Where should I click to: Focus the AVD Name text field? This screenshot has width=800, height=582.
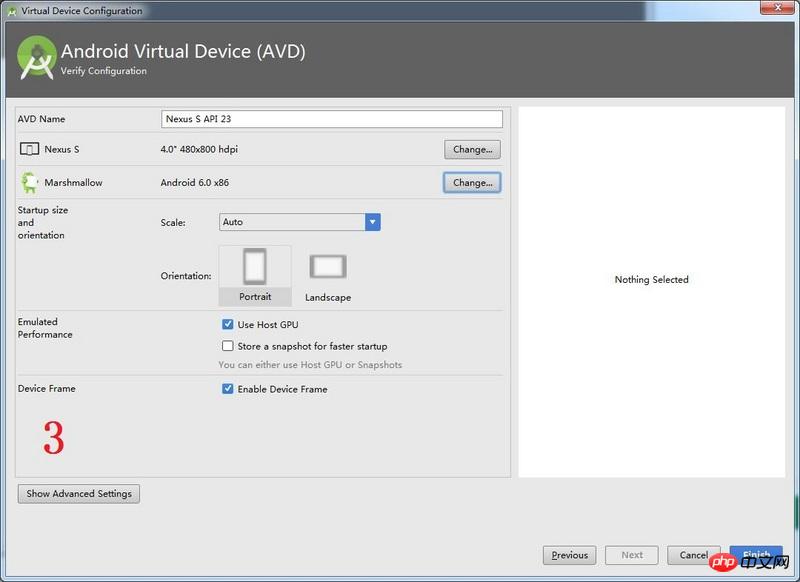(x=331, y=119)
